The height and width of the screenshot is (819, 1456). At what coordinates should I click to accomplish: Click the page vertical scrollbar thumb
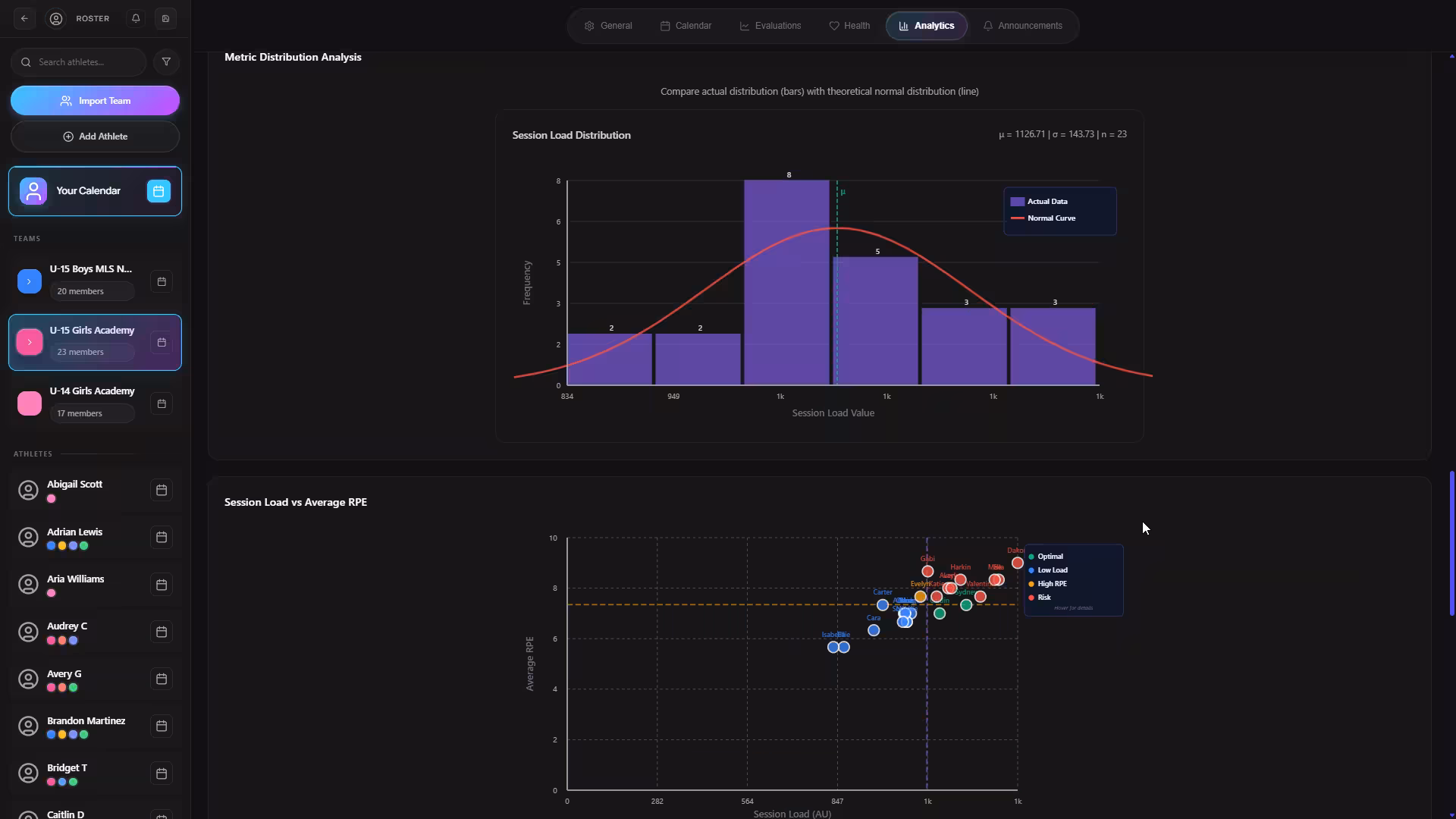pyautogui.click(x=1451, y=543)
